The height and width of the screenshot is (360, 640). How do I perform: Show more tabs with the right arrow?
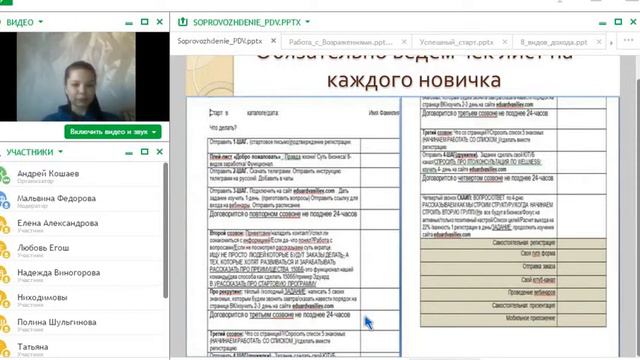611,42
